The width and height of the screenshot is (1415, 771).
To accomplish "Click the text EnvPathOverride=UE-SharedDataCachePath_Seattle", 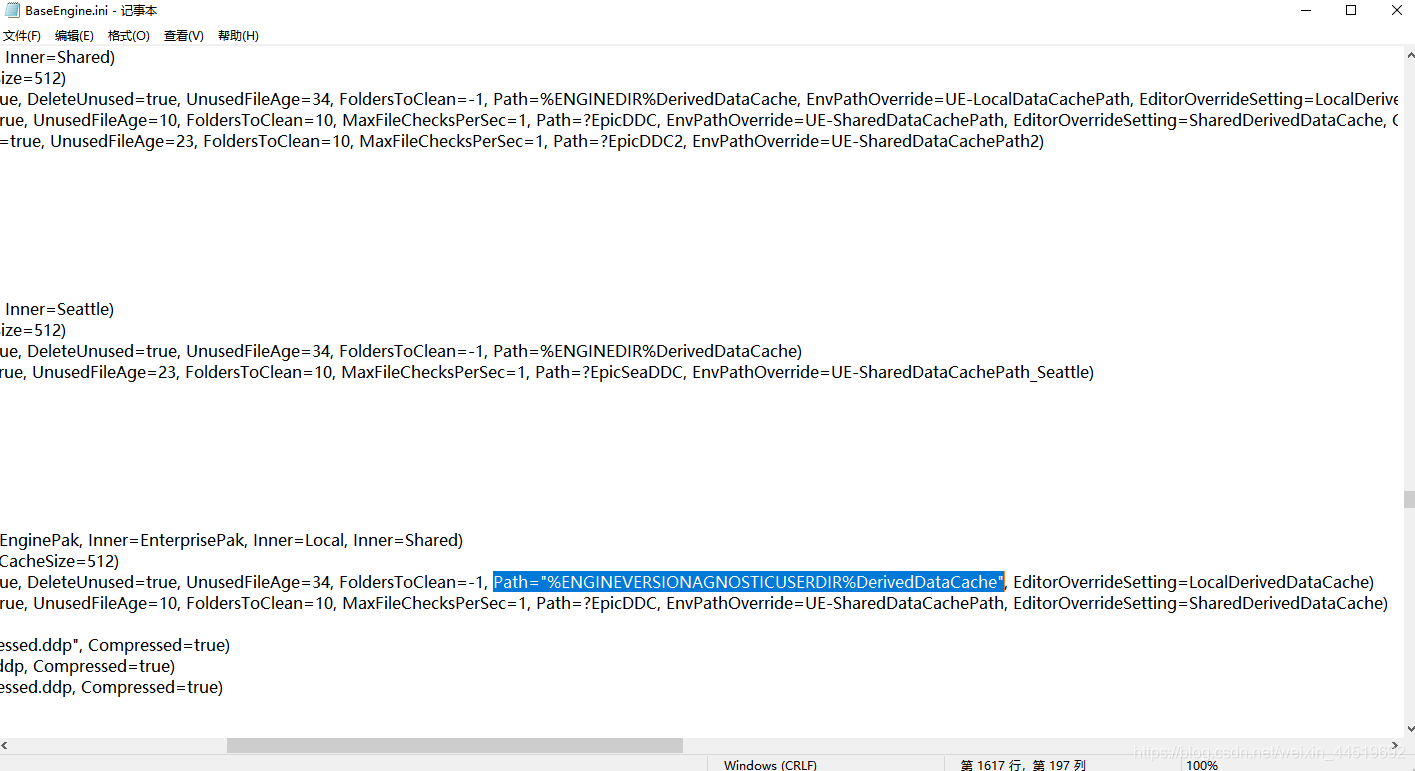I will click(893, 372).
